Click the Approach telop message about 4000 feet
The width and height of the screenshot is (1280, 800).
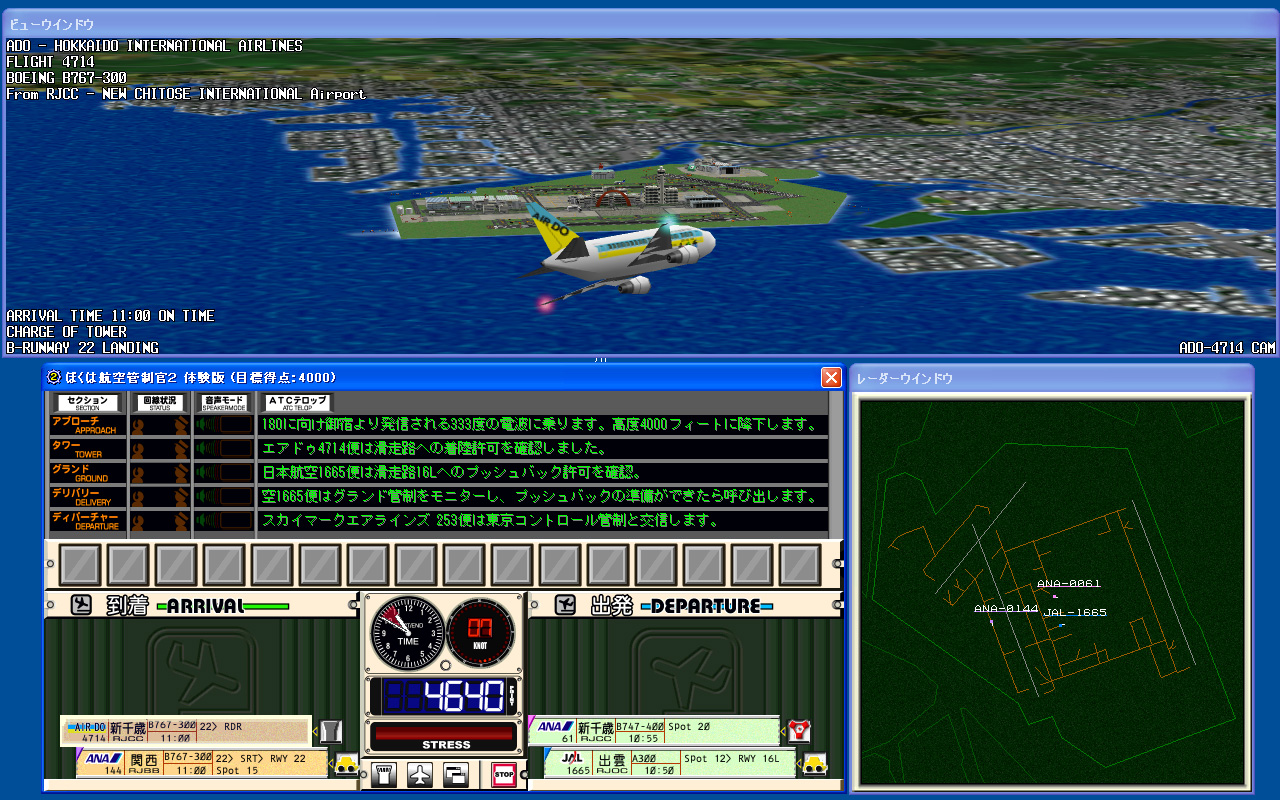coord(542,424)
